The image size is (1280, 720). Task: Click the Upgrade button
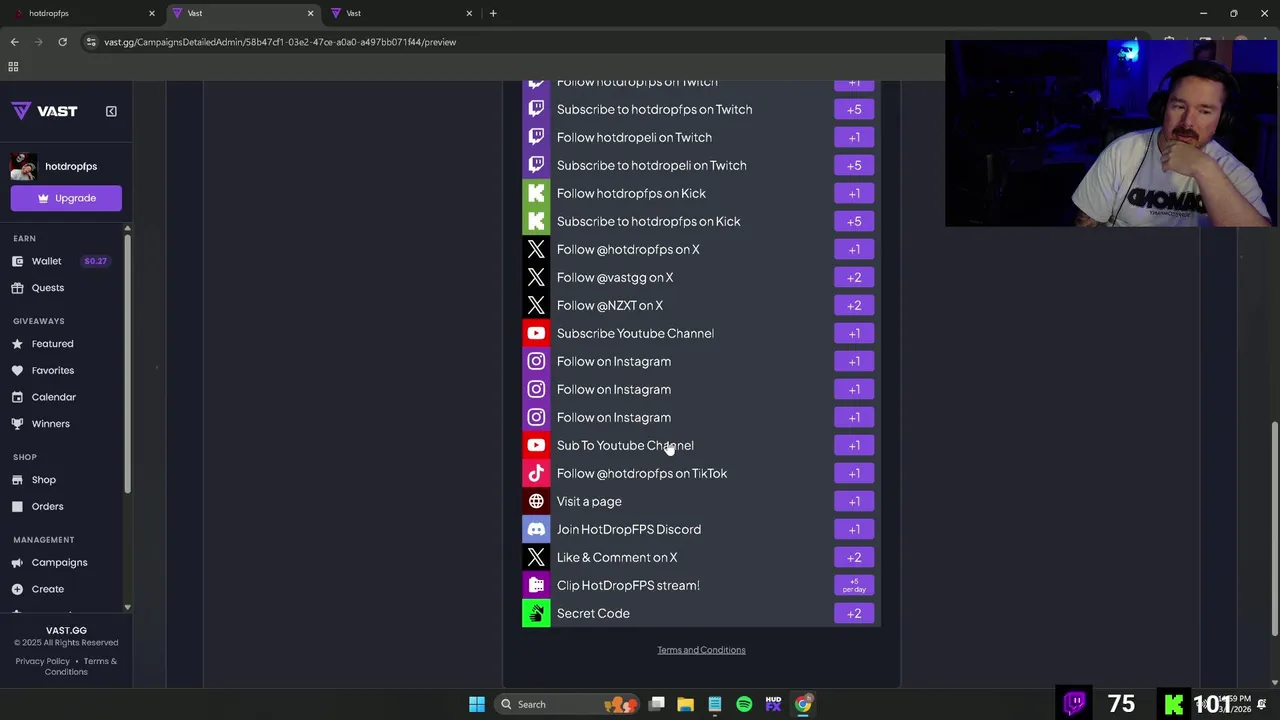pyautogui.click(x=66, y=198)
